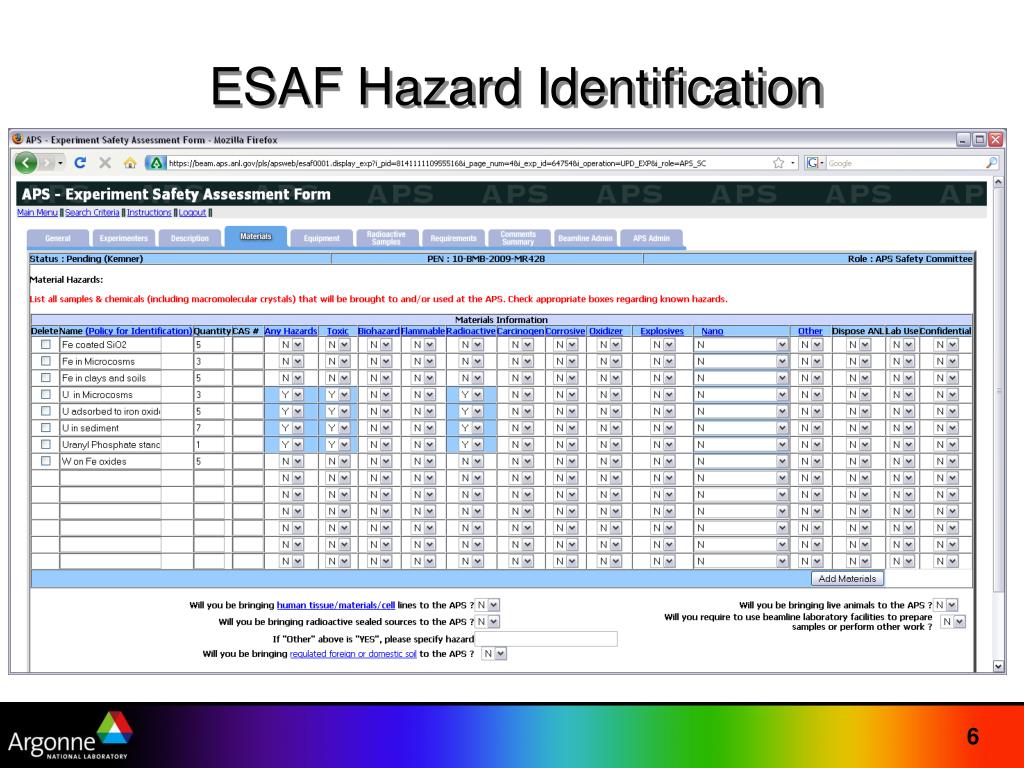Viewport: 1024px width, 768px height.
Task: Click the Quantity field for U in sediment
Action: (208, 428)
